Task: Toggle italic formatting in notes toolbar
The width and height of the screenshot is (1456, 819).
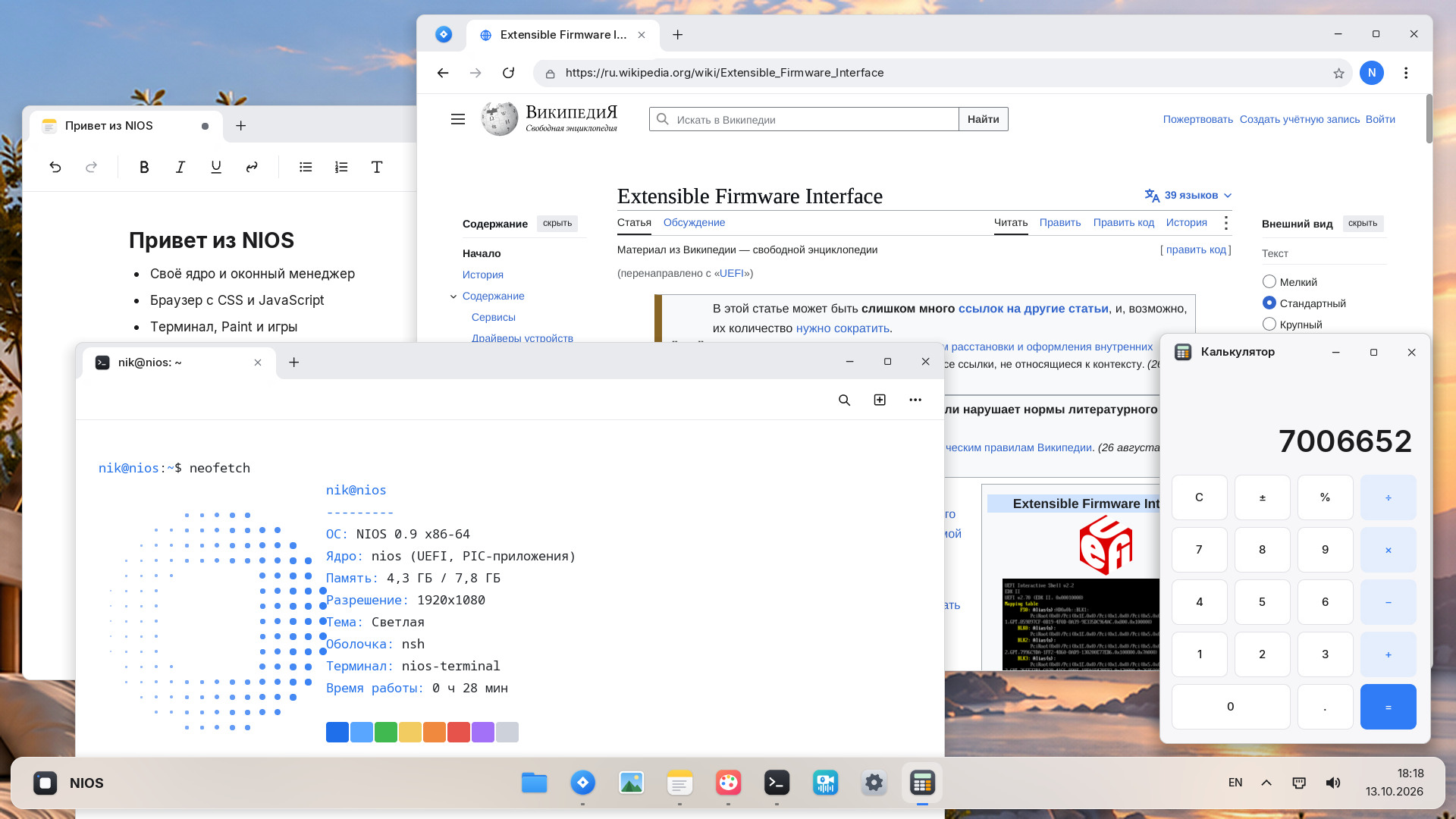Action: [x=180, y=167]
